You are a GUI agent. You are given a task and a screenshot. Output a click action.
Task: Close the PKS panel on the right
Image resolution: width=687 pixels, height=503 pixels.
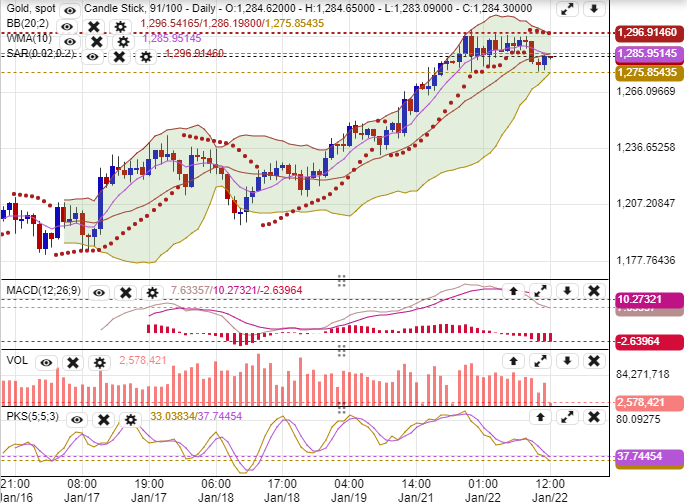593,418
